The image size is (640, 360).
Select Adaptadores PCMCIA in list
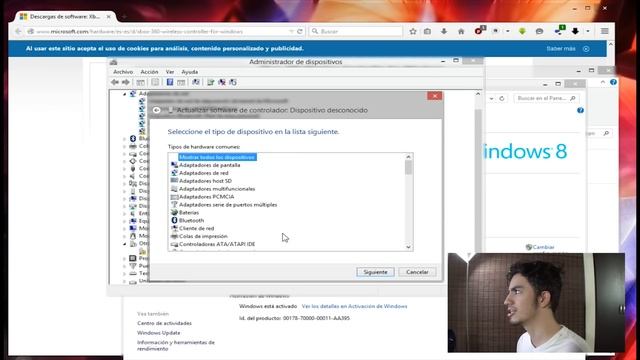[x=207, y=197]
